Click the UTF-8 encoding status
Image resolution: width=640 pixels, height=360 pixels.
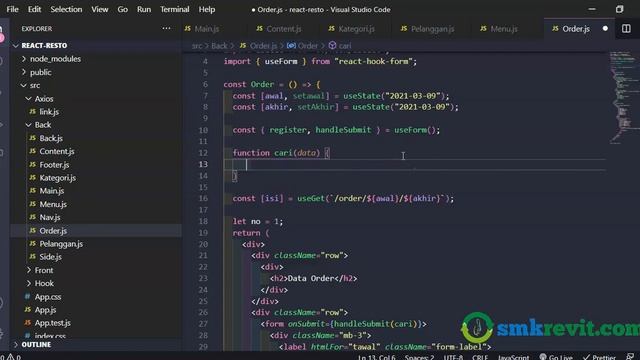tap(453, 357)
